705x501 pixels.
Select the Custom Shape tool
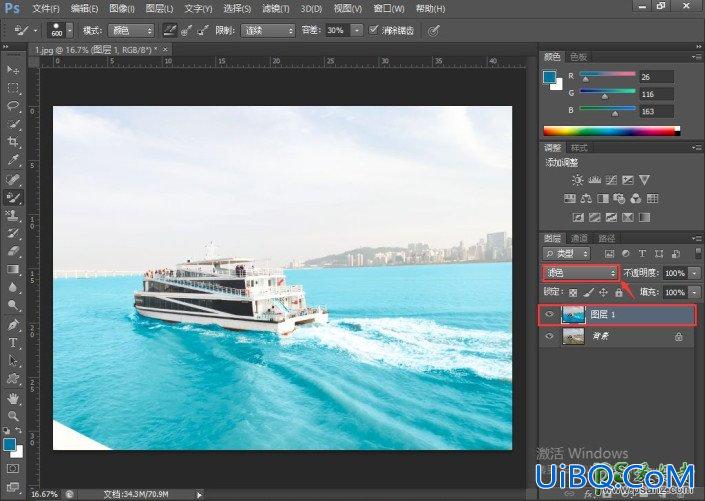pos(13,379)
